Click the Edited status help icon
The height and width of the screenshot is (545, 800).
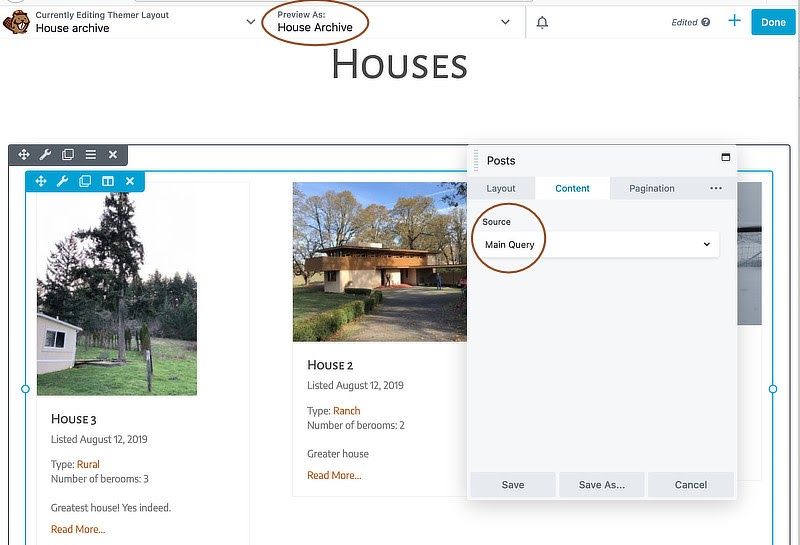pos(705,22)
